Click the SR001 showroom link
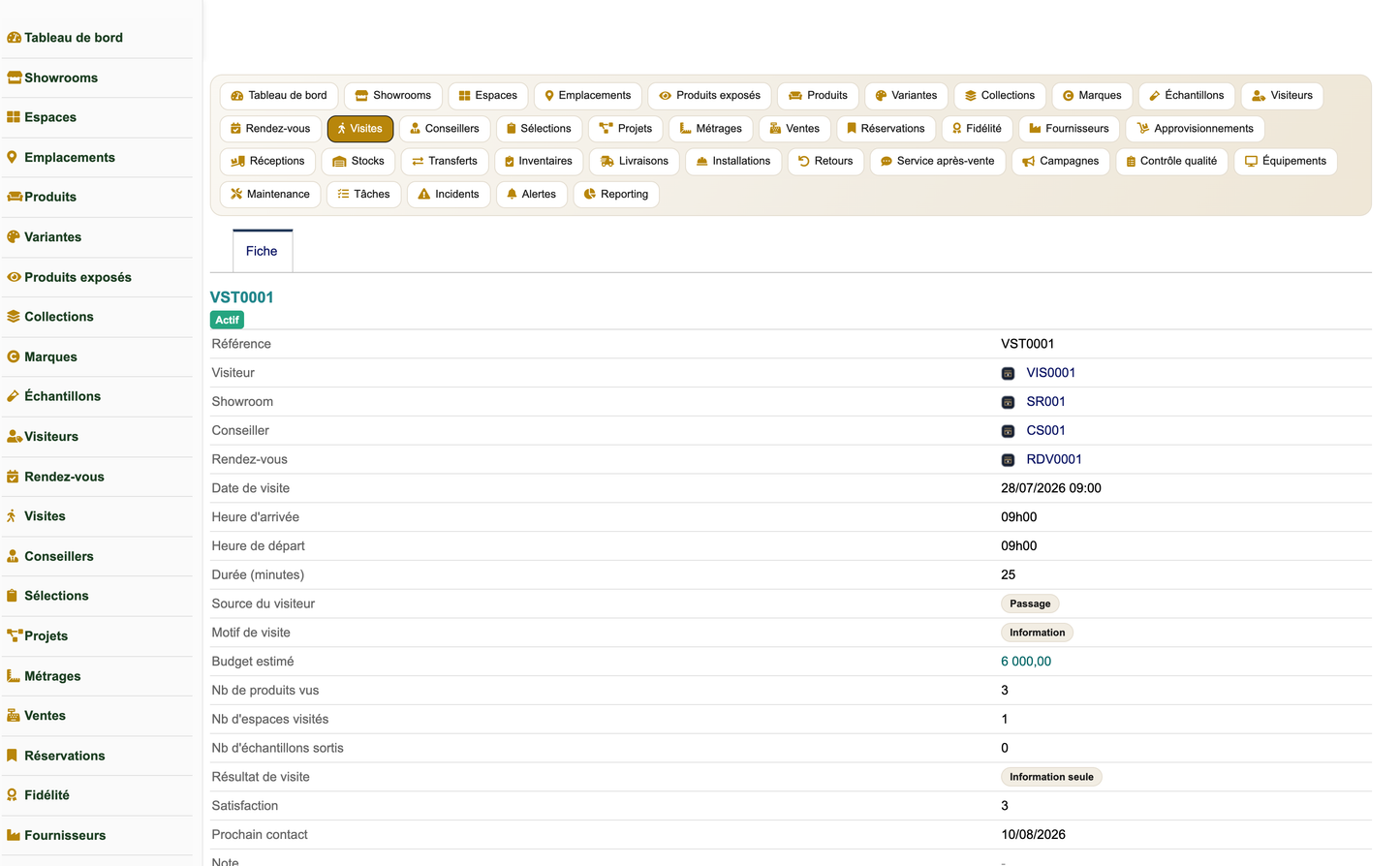Viewport: 1400px width, 866px height. [x=1045, y=402]
